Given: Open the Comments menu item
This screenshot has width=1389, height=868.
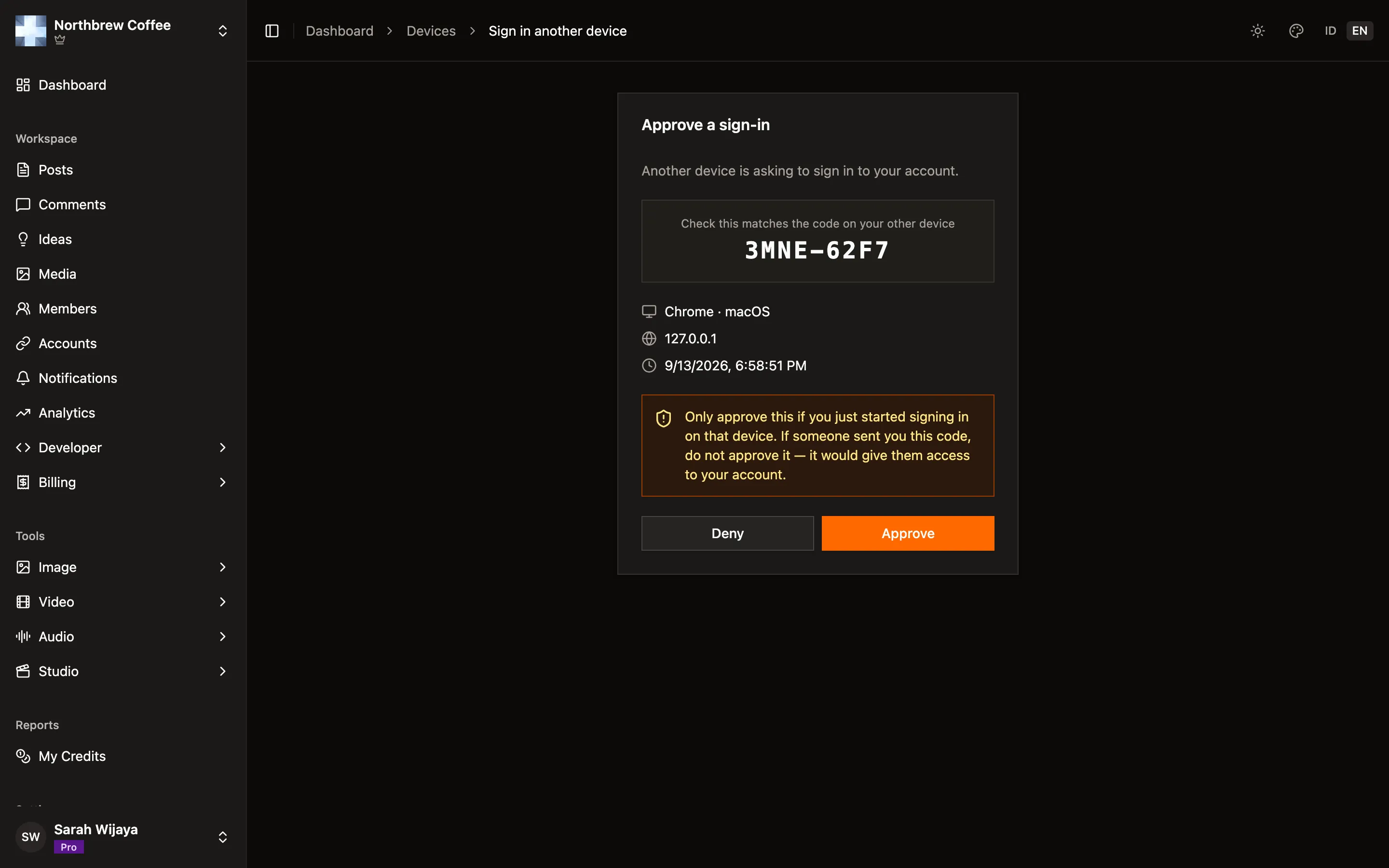Looking at the screenshot, I should click(x=123, y=204).
